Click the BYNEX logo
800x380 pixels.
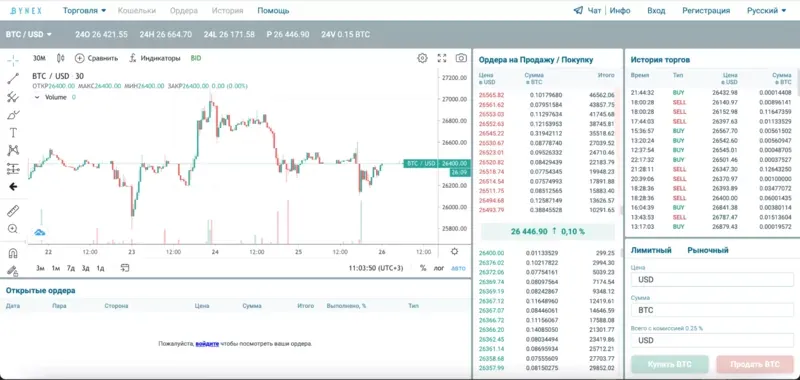26,11
